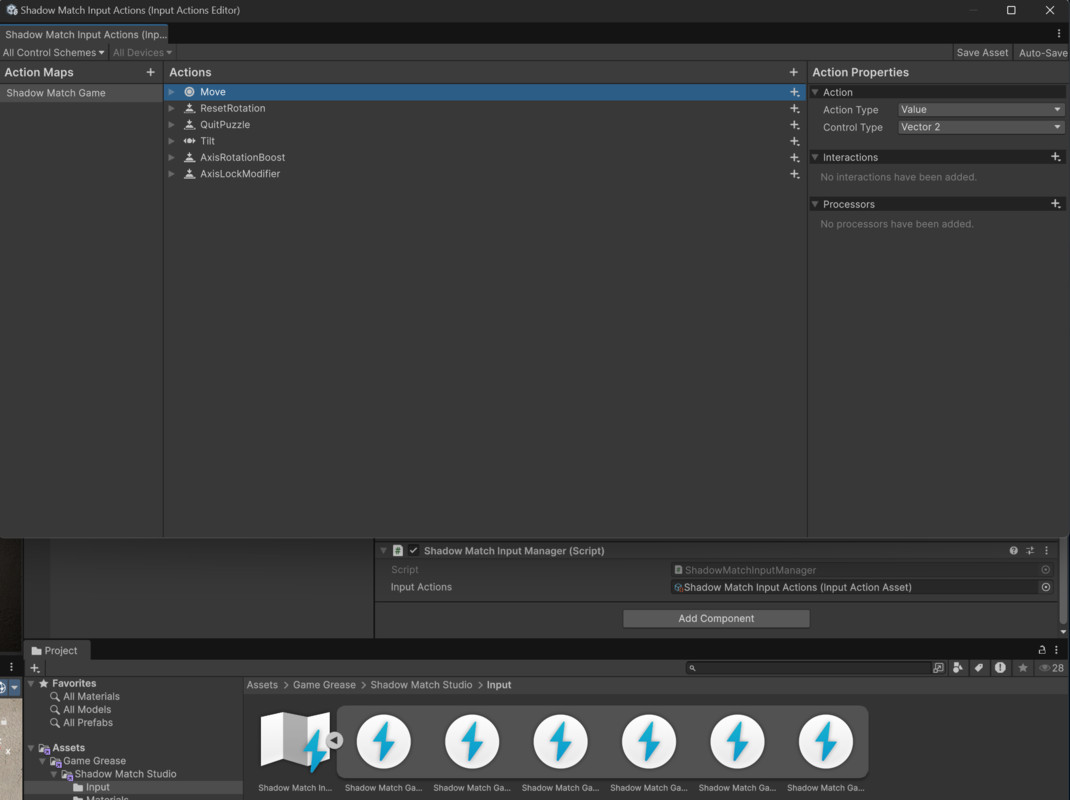Collapse Shadow Match Input Manager component
The image size is (1070, 800).
pyautogui.click(x=384, y=551)
